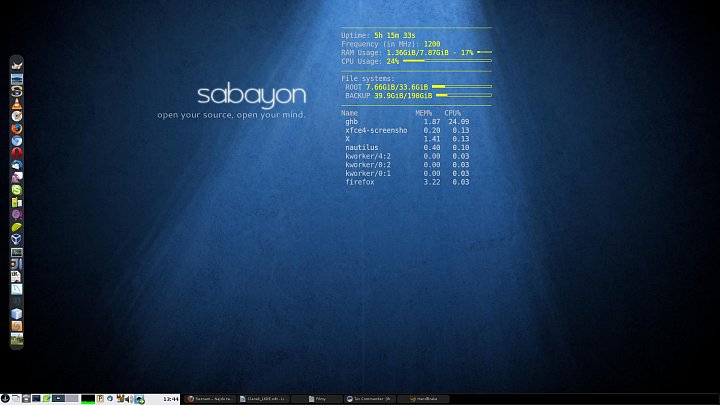Image resolution: width=720 pixels, height=405 pixels.
Task: Open Pidgin messenger from the dock
Action: pyautogui.click(x=17, y=177)
